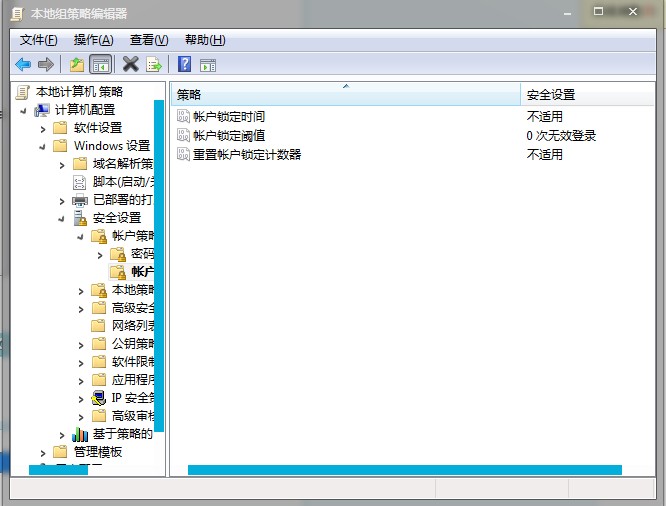This screenshot has height=506, width=666.
Task: Open the 操作(A) menu
Action: 93,40
